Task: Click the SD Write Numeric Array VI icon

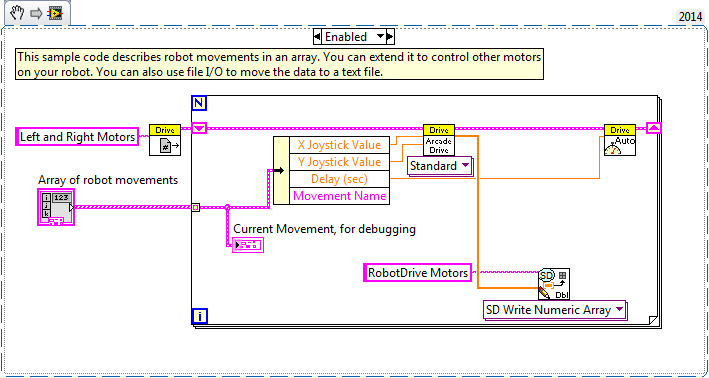Action: tap(554, 284)
